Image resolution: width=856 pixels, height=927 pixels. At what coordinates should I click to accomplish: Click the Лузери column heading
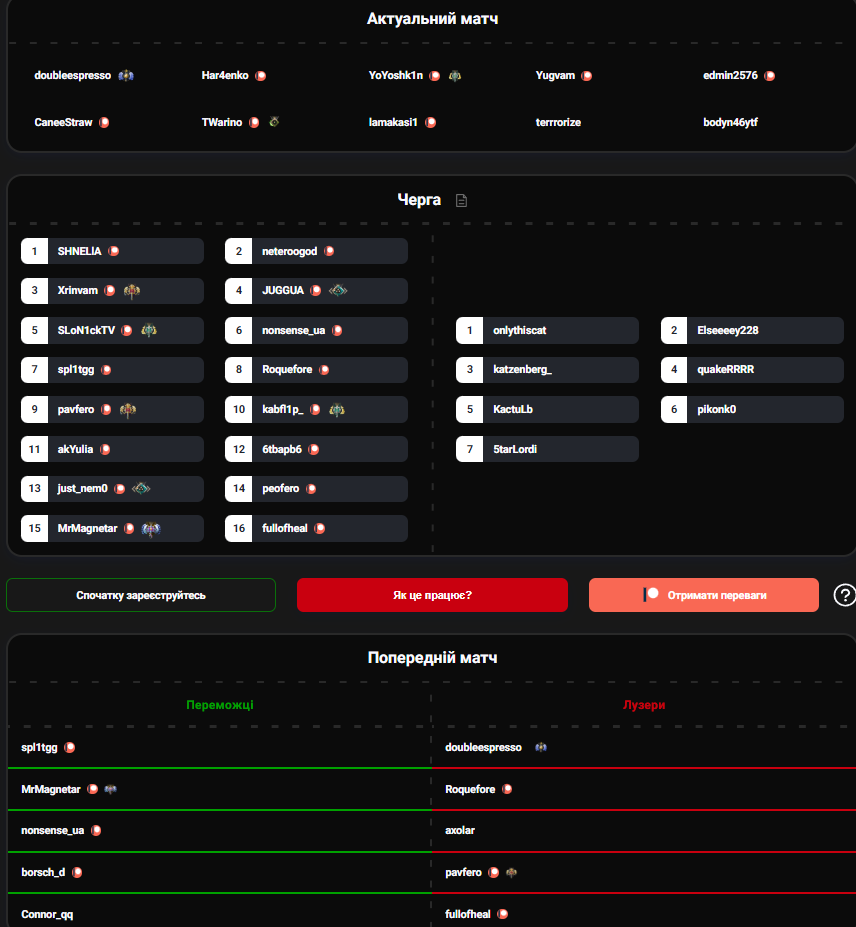coord(644,705)
